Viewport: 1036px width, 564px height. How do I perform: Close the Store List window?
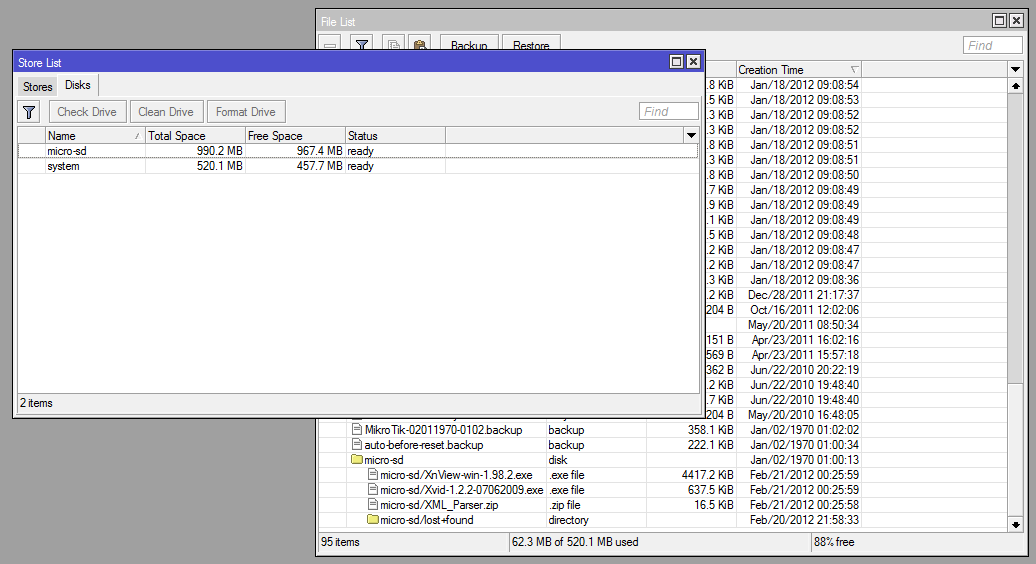click(693, 61)
